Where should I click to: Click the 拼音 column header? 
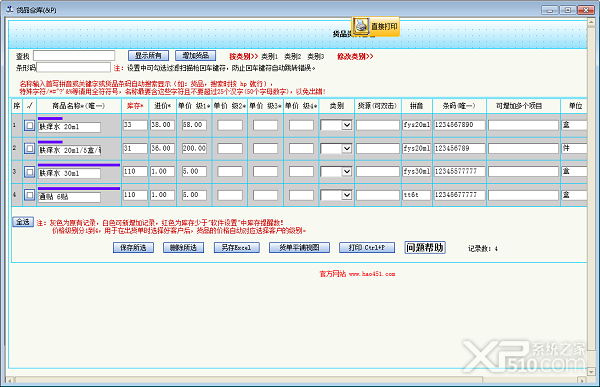417,106
